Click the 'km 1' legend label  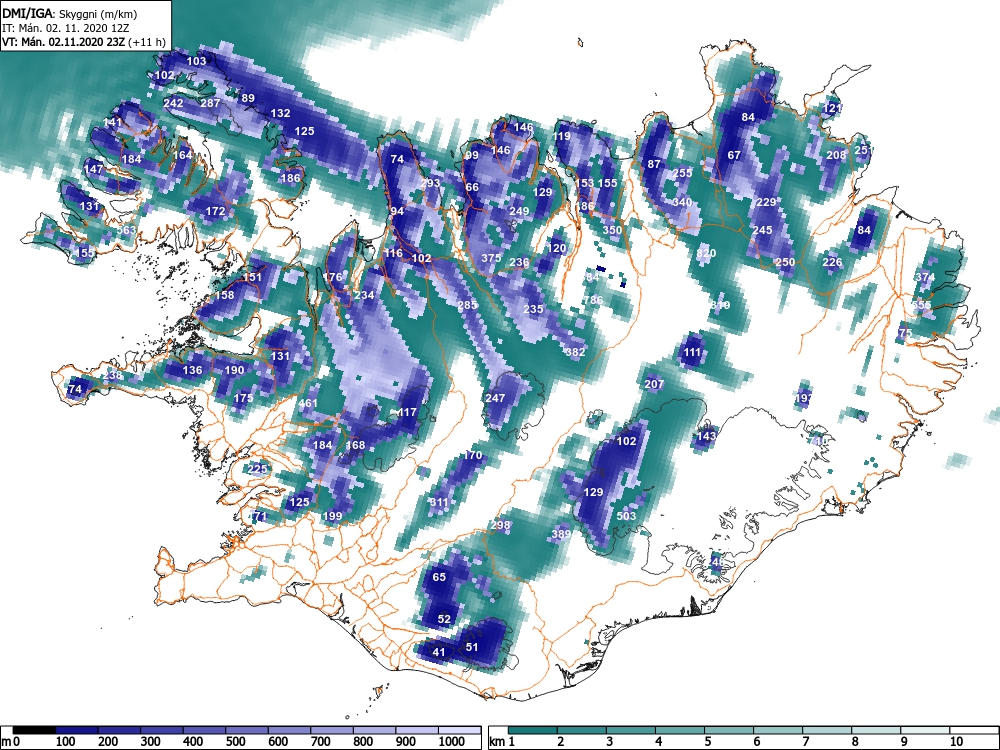click(x=502, y=742)
